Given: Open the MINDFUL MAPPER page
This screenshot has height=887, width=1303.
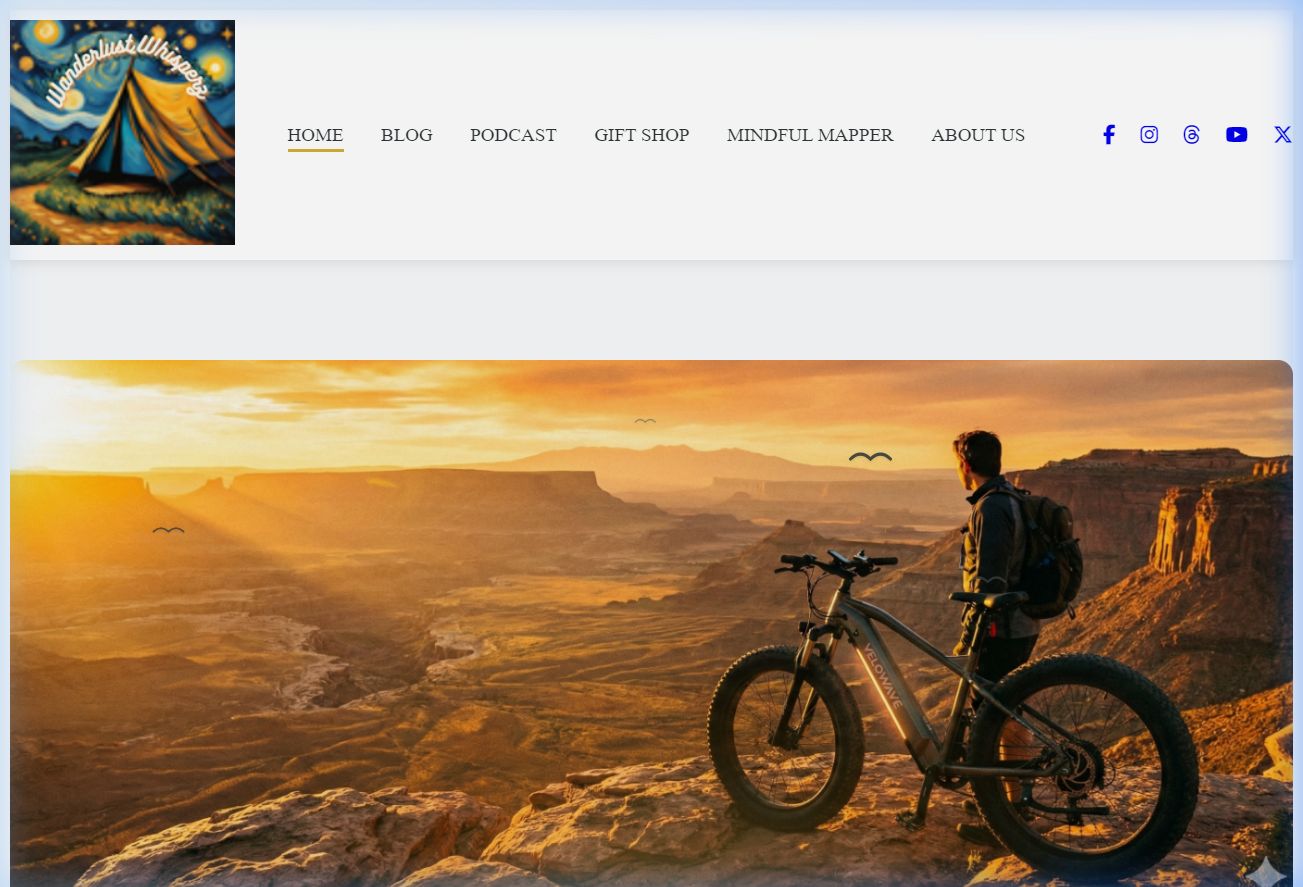Looking at the screenshot, I should point(810,135).
